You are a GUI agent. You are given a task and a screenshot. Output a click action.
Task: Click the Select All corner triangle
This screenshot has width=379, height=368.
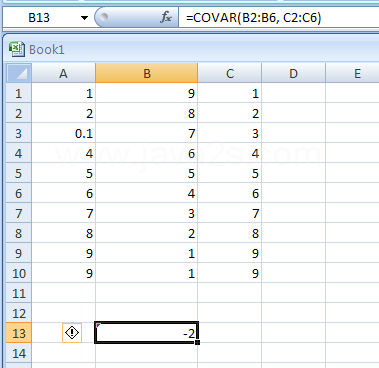pyautogui.click(x=19, y=73)
